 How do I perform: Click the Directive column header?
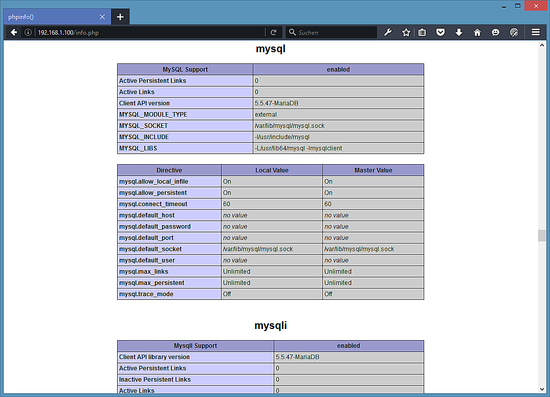pyautogui.click(x=169, y=170)
